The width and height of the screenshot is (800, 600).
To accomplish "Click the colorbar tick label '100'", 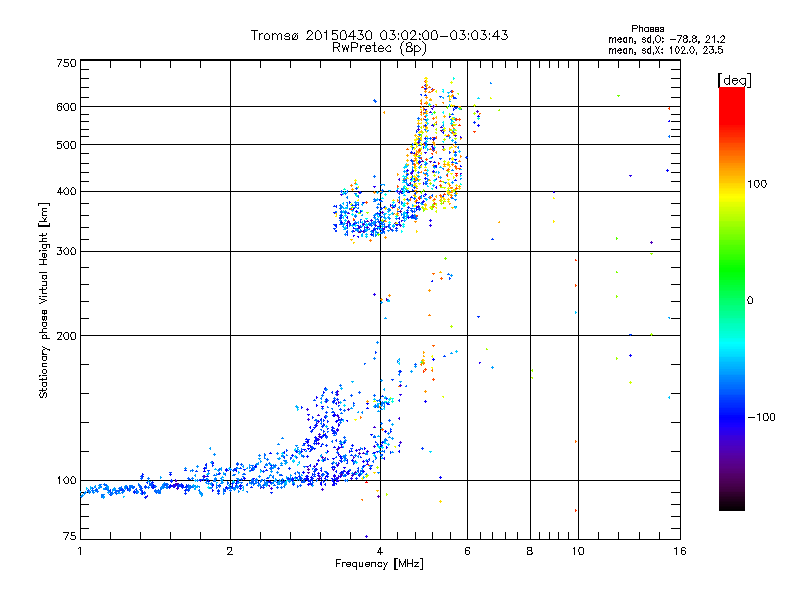I will tap(757, 184).
